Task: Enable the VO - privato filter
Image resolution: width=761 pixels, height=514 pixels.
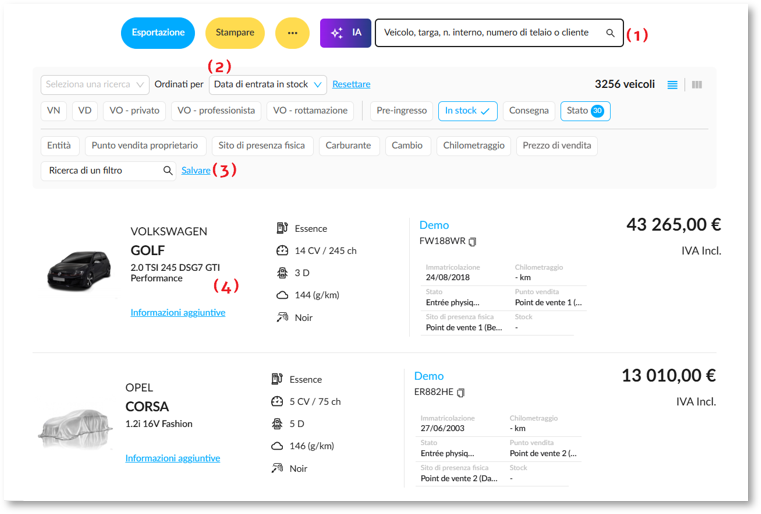Action: 134,111
